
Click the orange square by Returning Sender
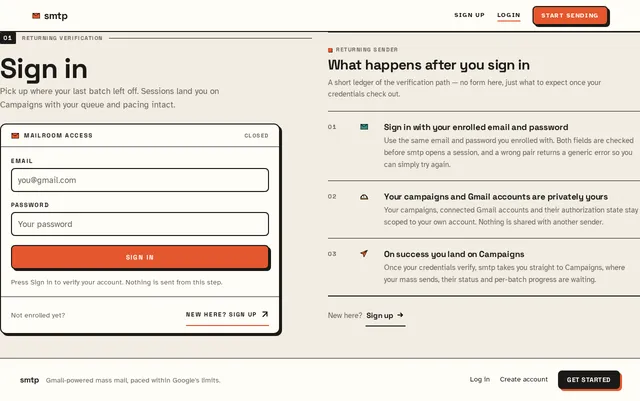coord(330,50)
